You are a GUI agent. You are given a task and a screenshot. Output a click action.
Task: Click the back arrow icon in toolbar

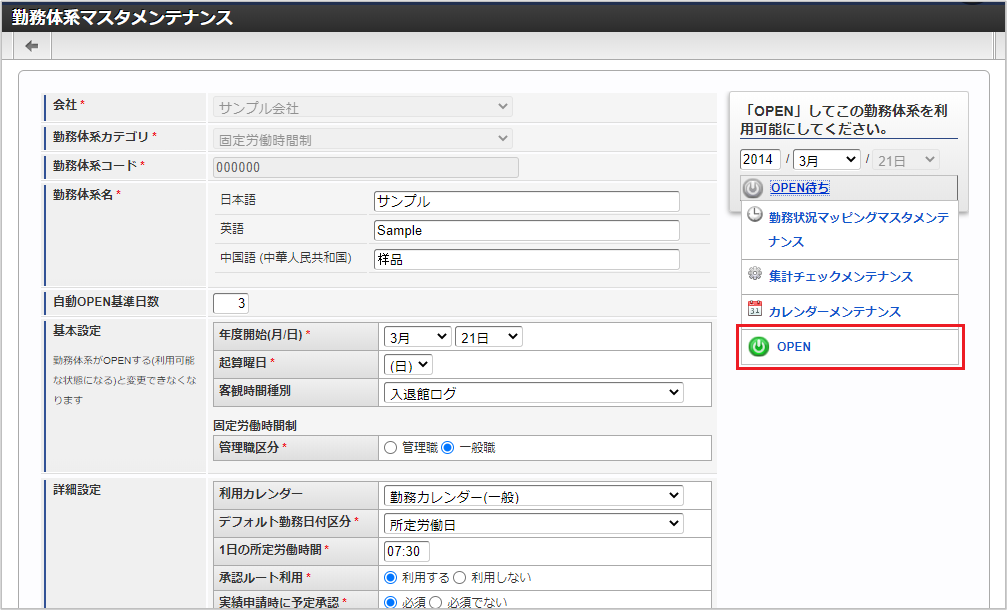tap(31, 46)
